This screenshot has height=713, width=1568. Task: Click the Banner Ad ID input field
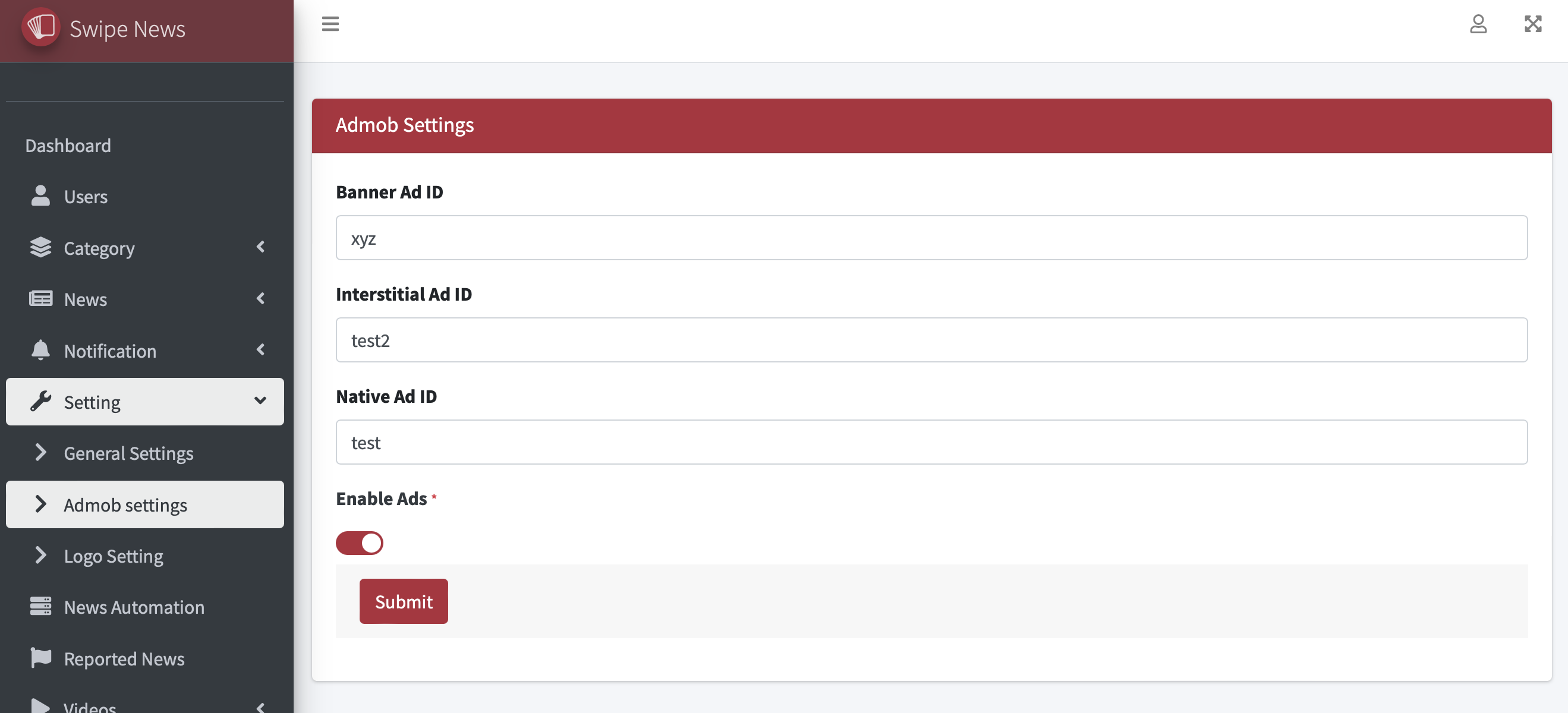coord(931,238)
